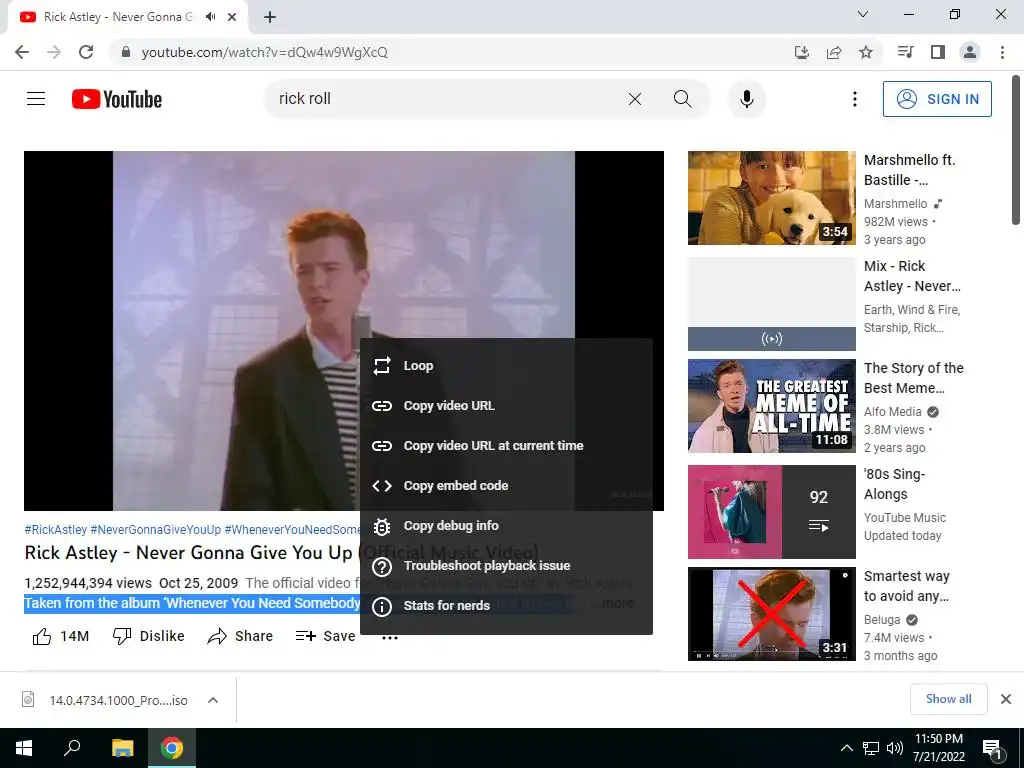View site info via padlock icon
Viewport: 1024px width, 768px height.
pyautogui.click(x=125, y=52)
